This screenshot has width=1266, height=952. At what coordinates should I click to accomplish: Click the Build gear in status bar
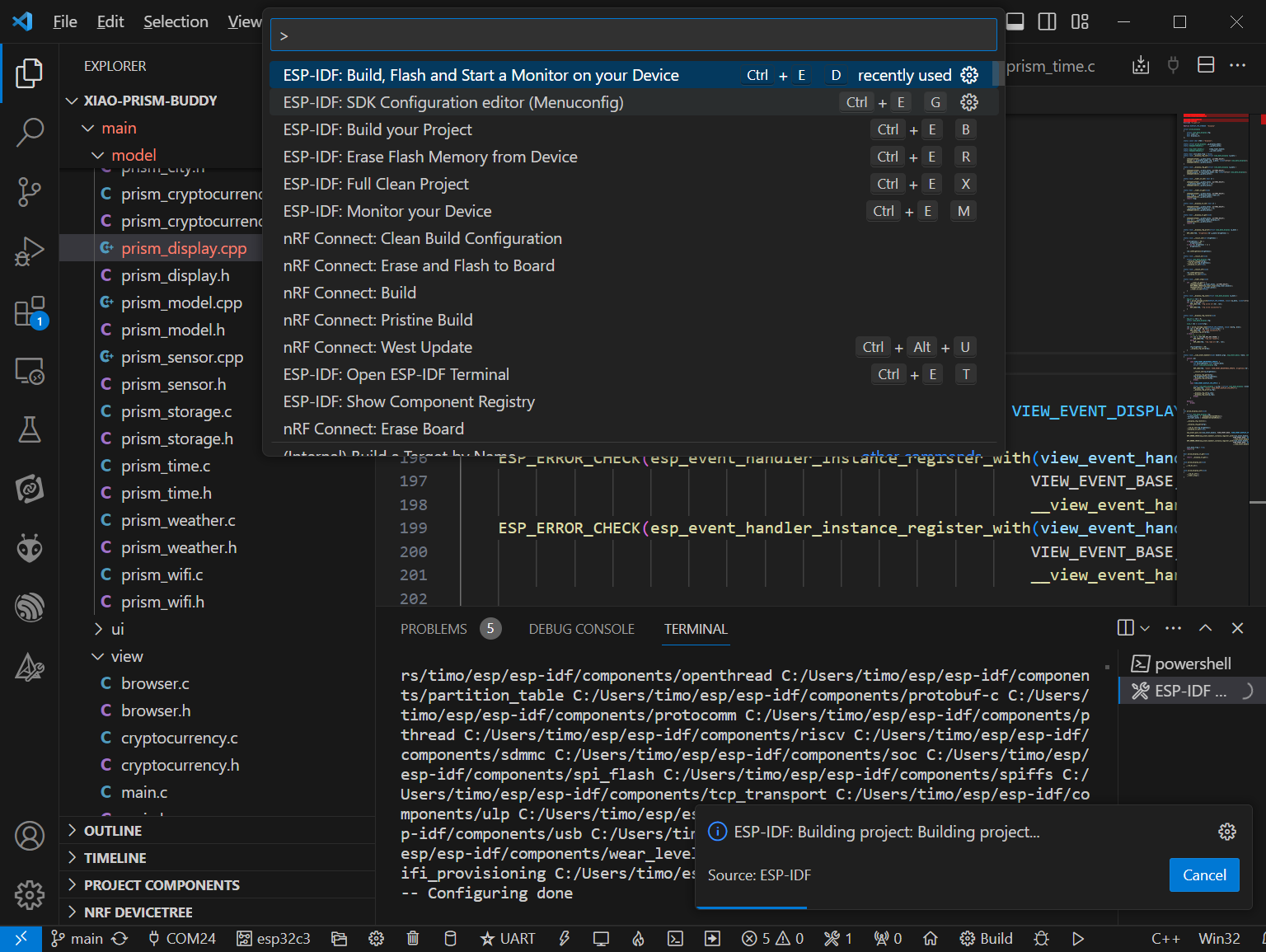coord(986,938)
